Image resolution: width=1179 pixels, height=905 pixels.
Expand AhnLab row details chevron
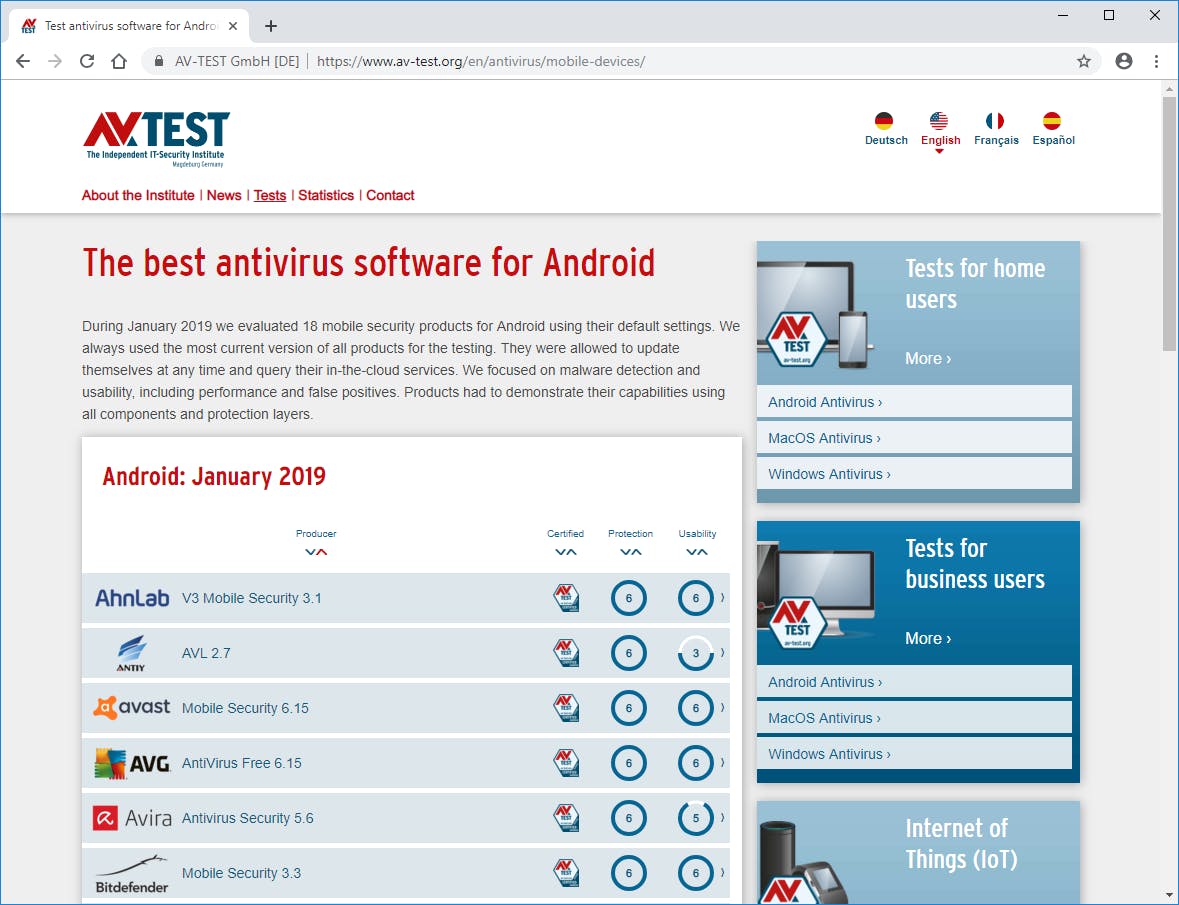tap(723, 598)
